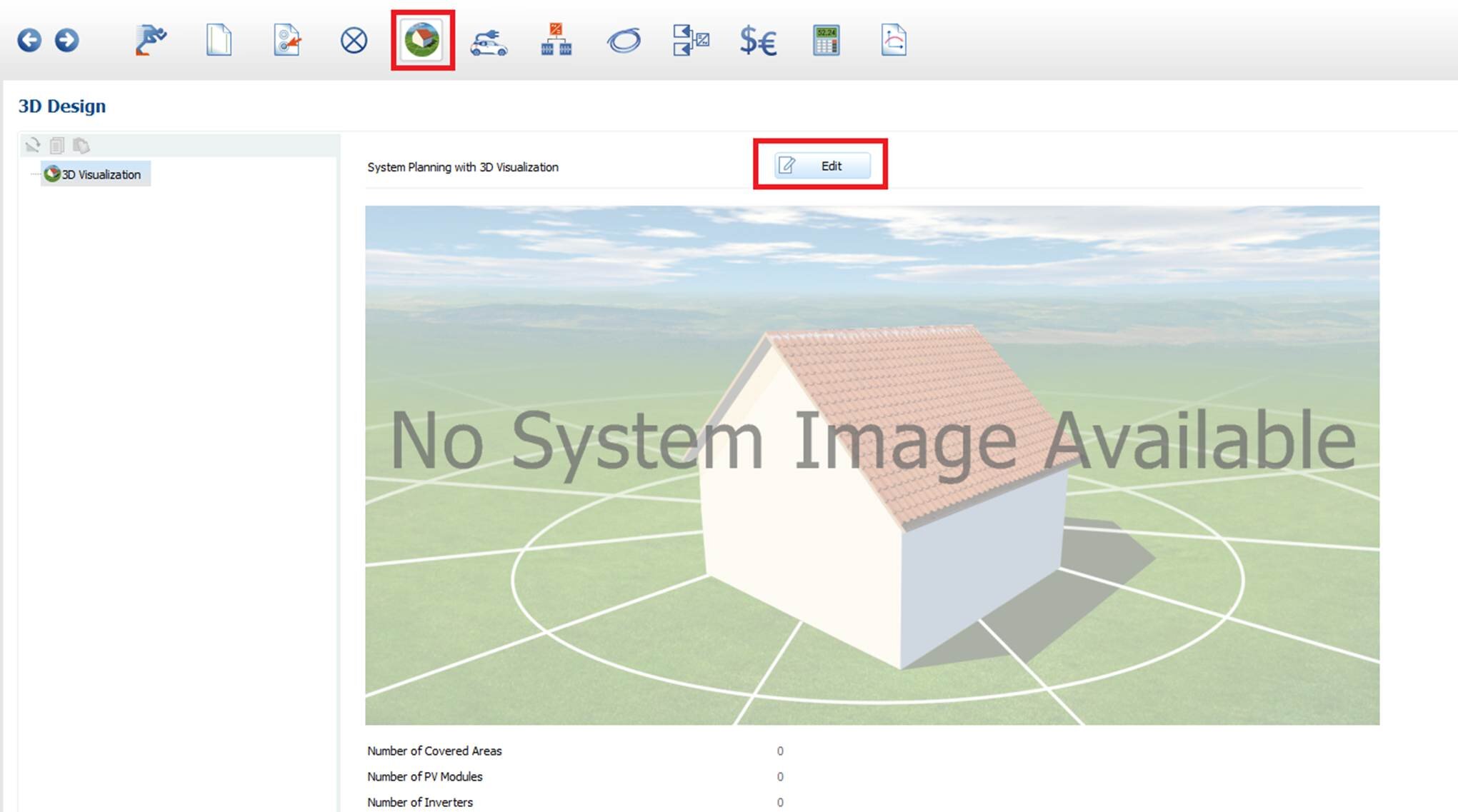
Task: Click the copy icon above the tree
Action: tap(57, 146)
